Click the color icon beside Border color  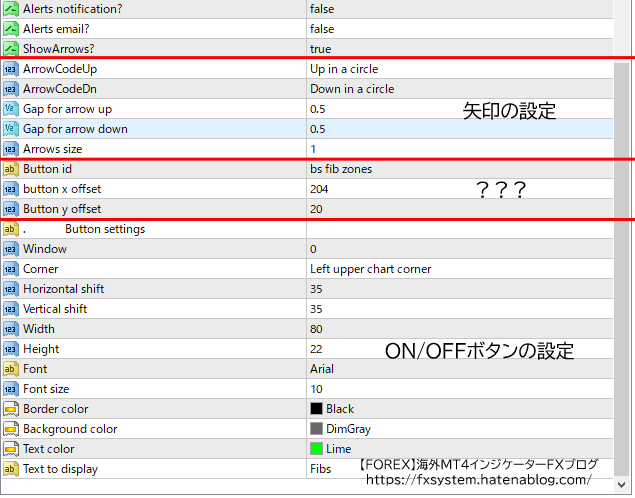[11, 409]
